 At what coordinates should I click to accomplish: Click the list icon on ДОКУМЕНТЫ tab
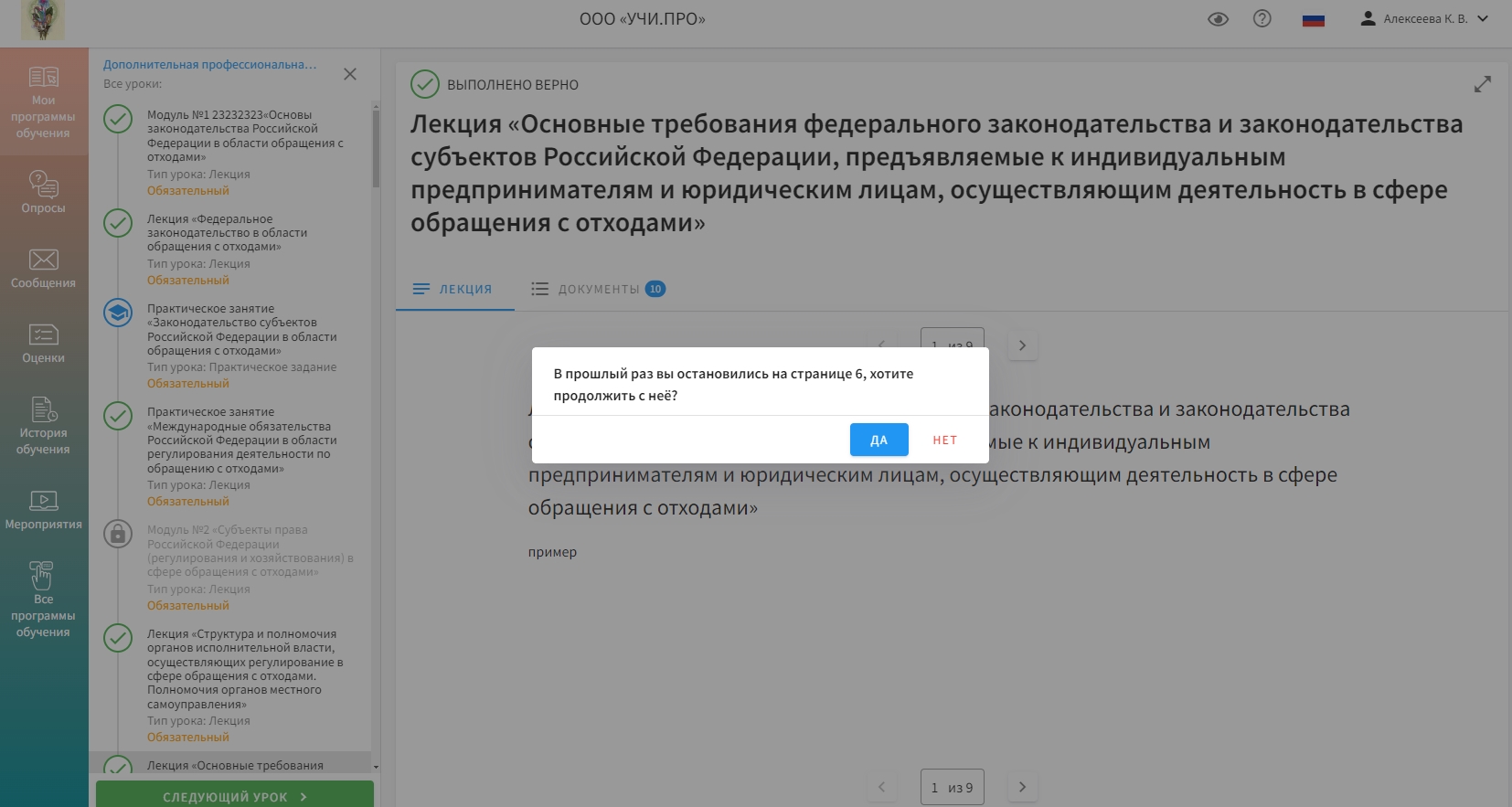tap(540, 289)
